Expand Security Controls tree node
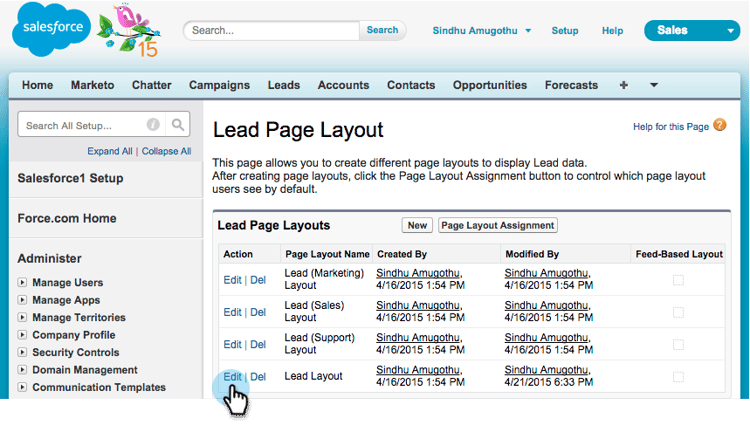The width and height of the screenshot is (750, 425). pos(22,352)
